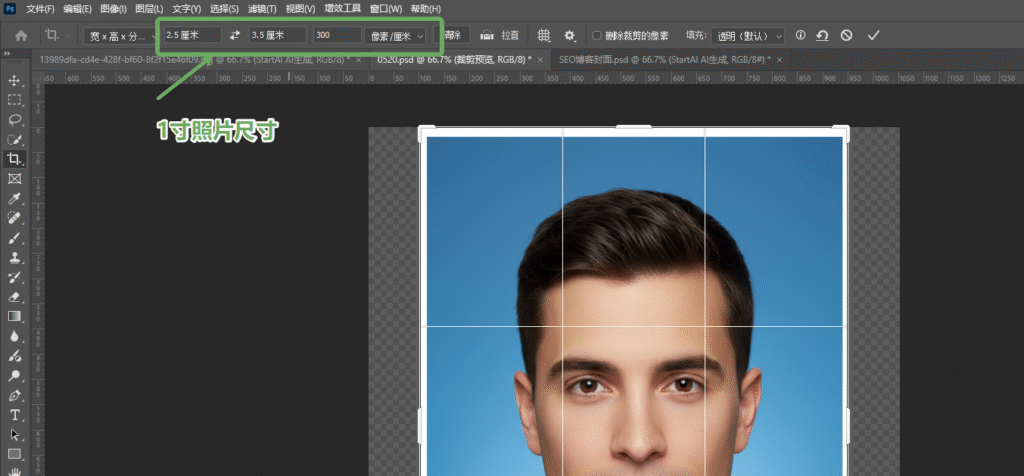1024x476 pixels.
Task: Select the Eyedropper tool
Action: 14,198
